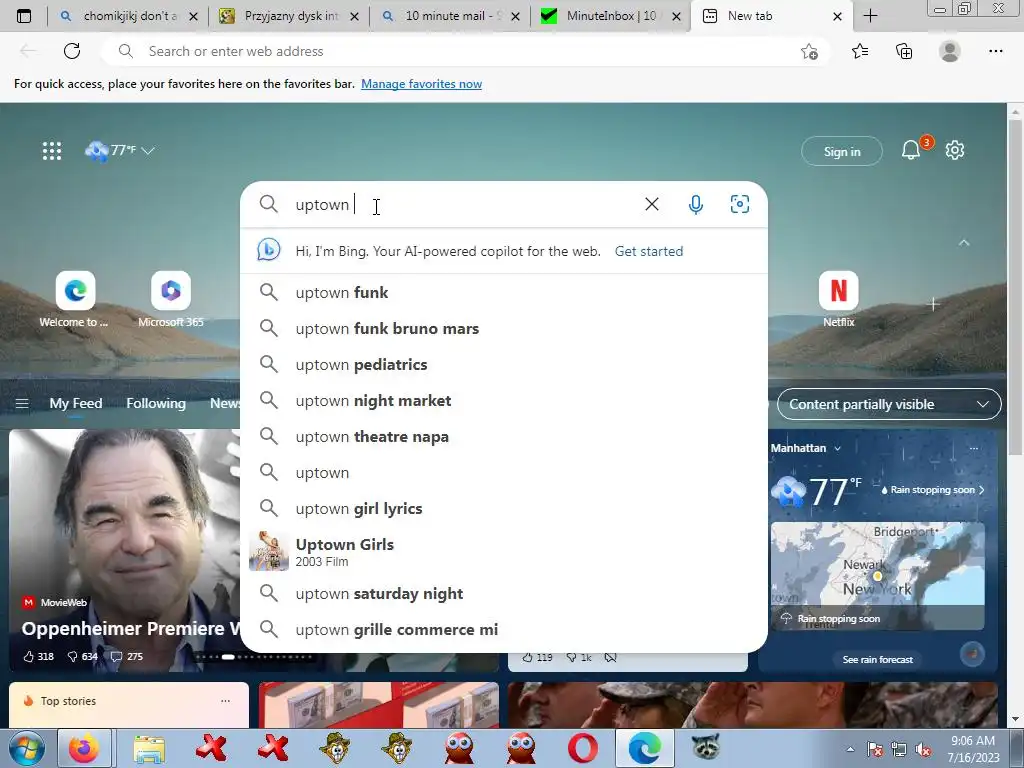Select suggestion uptown girl lyrics
1024x768 pixels.
pyautogui.click(x=504, y=508)
